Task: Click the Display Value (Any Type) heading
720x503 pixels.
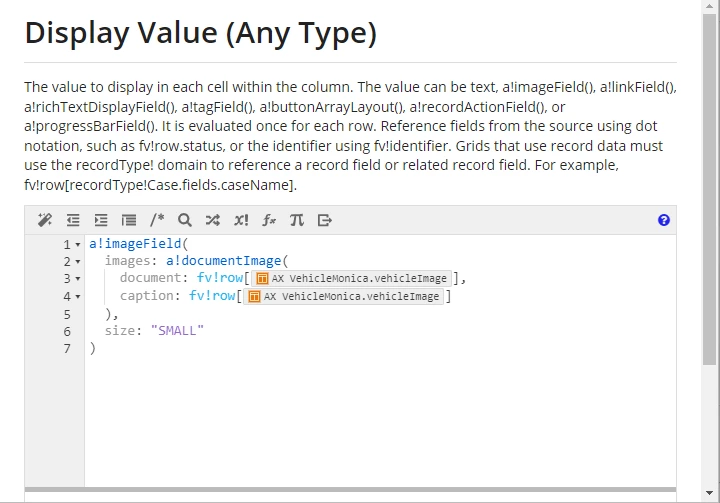Action: point(201,33)
